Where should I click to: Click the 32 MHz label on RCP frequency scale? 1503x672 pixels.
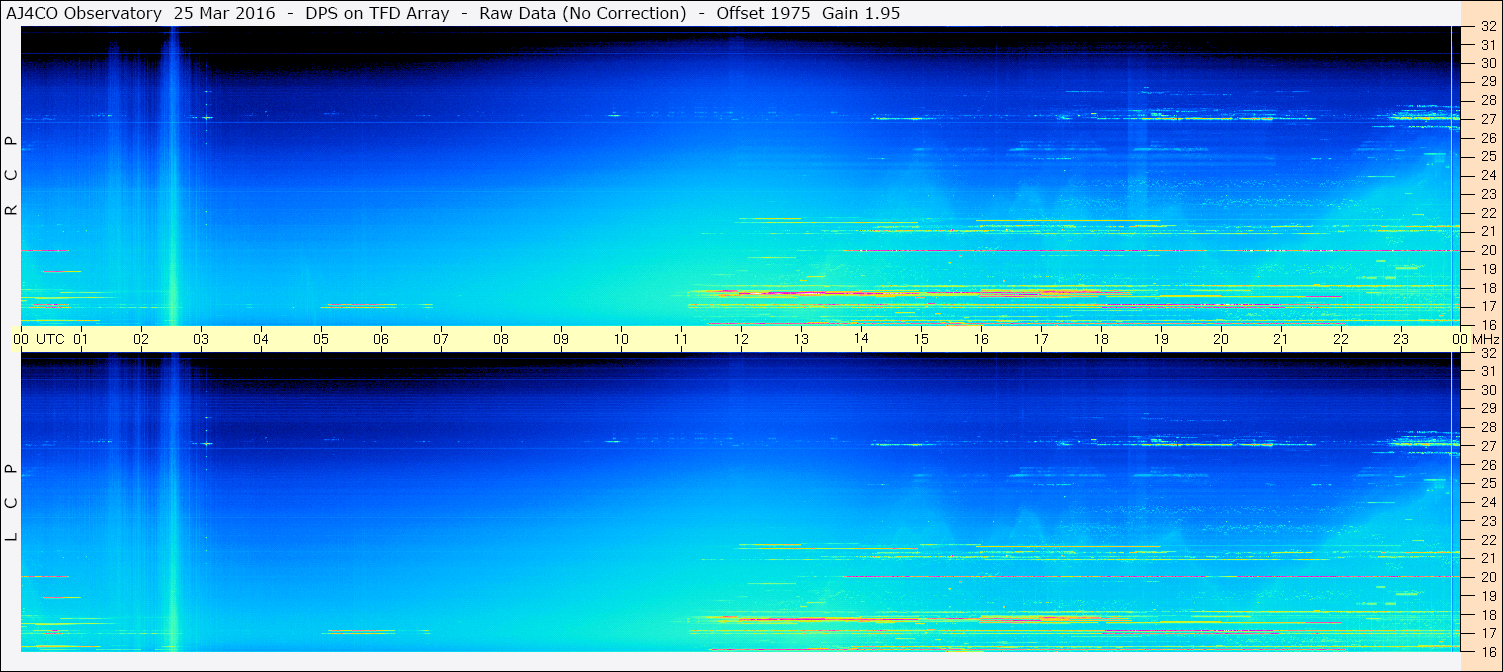click(1488, 27)
